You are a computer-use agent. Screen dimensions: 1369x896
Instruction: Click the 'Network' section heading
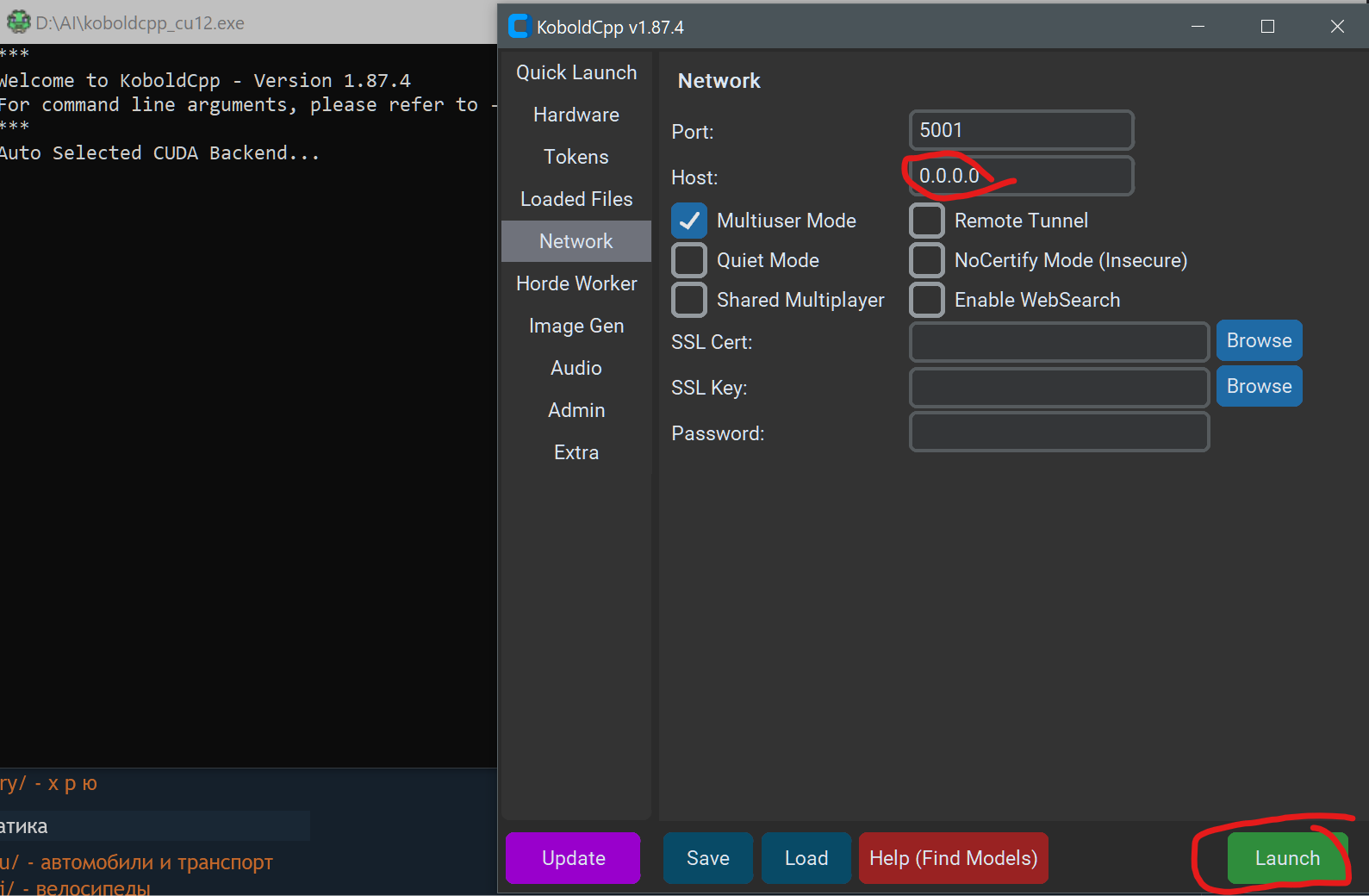(719, 81)
